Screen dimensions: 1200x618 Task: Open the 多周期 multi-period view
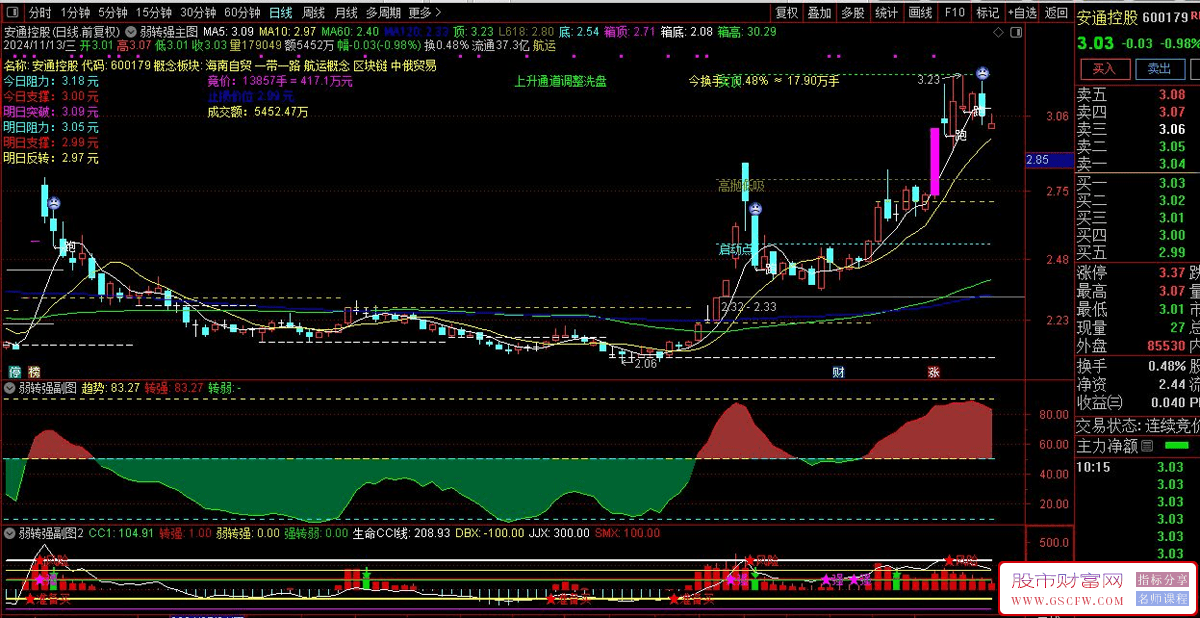coord(384,13)
